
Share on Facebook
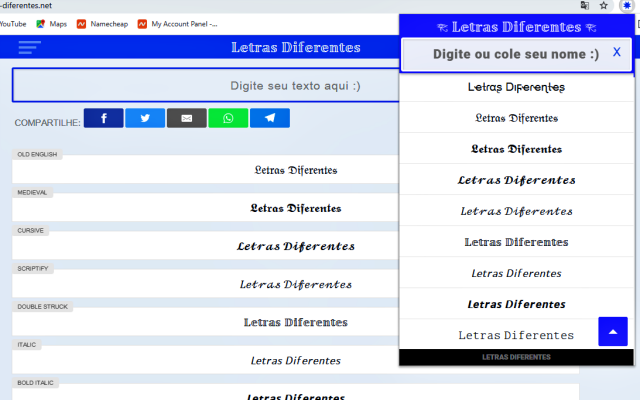pos(104,118)
